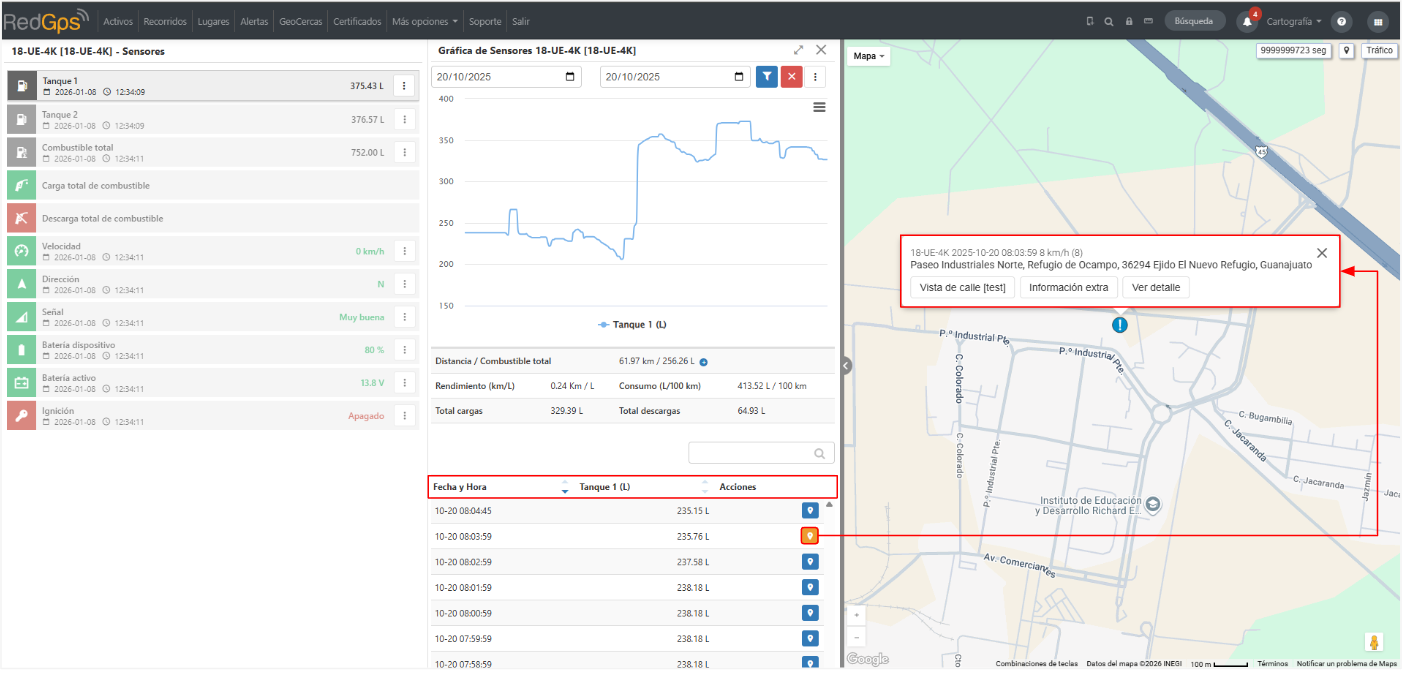Zoom in the map with plus button
The image size is (1403, 678).
click(856, 615)
